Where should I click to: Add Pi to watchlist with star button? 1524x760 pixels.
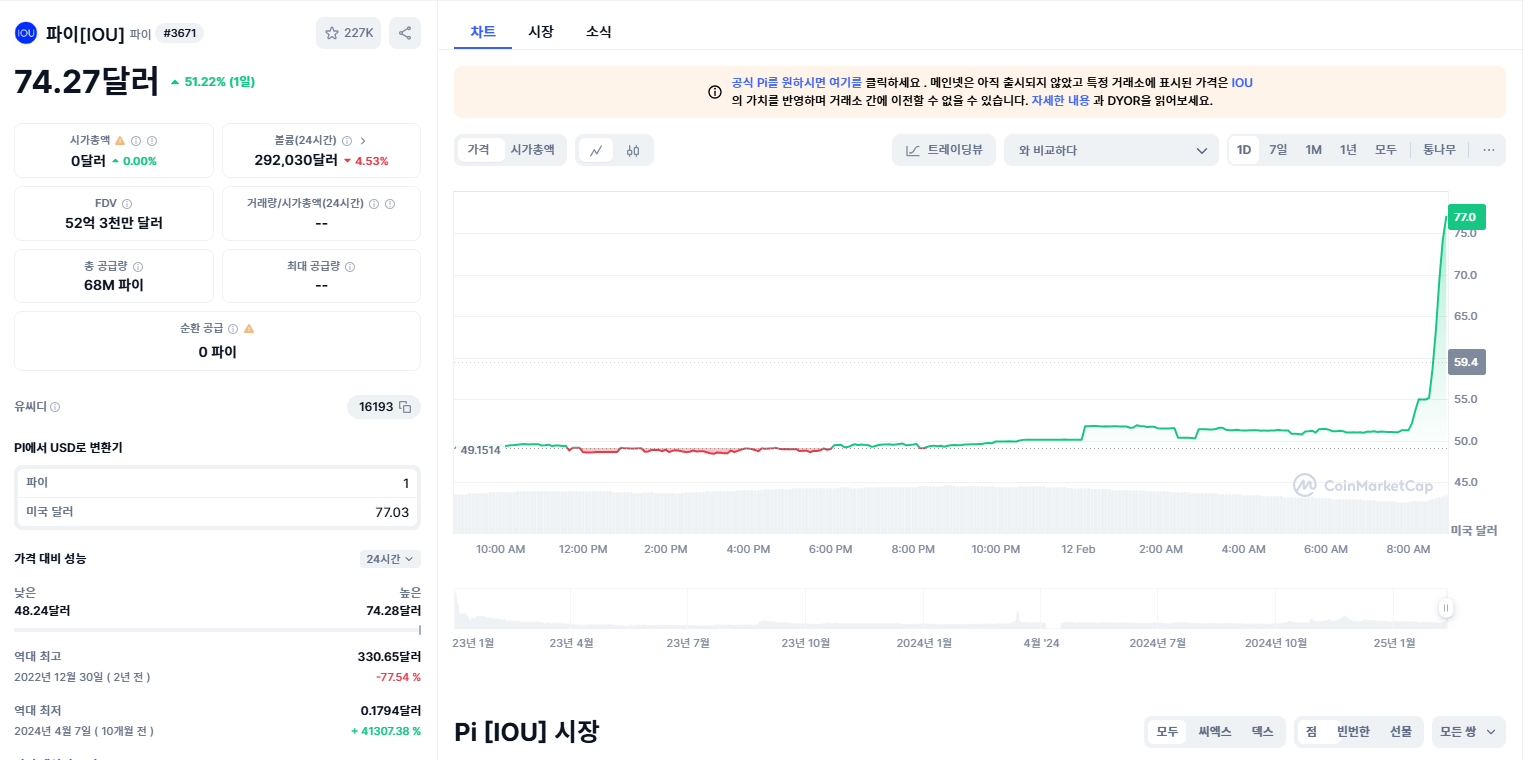point(348,33)
